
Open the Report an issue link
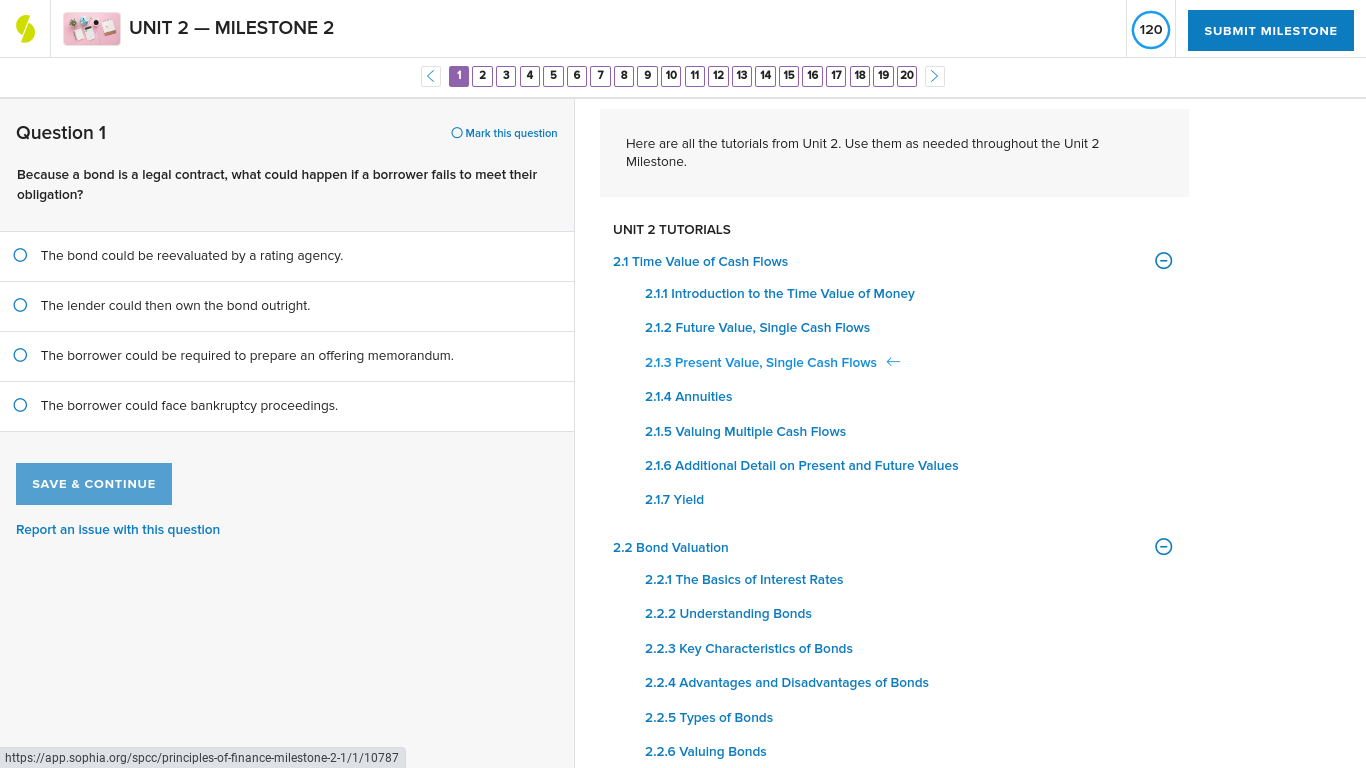click(117, 529)
